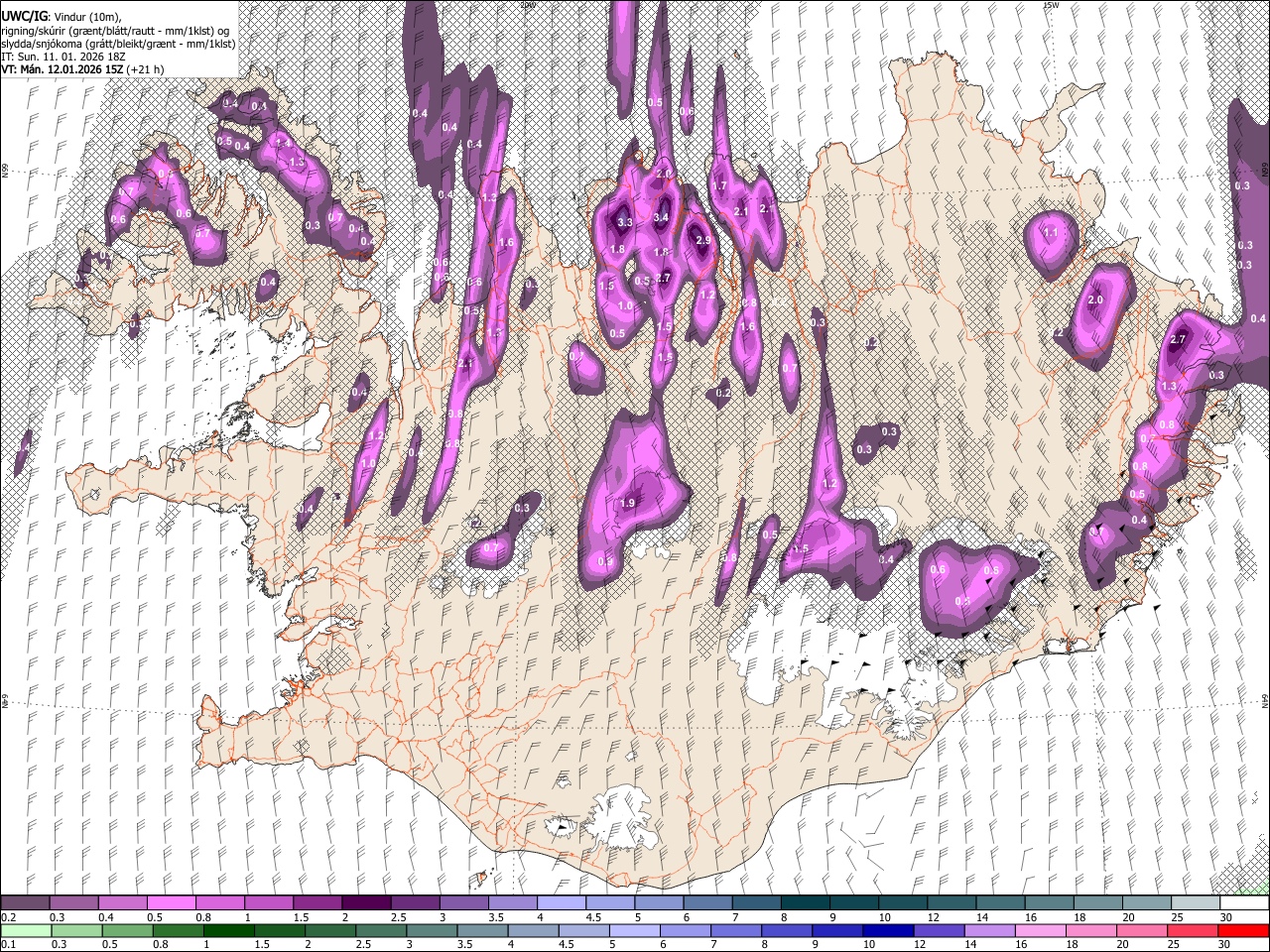This screenshot has height=952, width=1270.
Task: Click the dark mauve 0.2–0.3 snow legend swatch
Action: pyautogui.click(x=25, y=903)
